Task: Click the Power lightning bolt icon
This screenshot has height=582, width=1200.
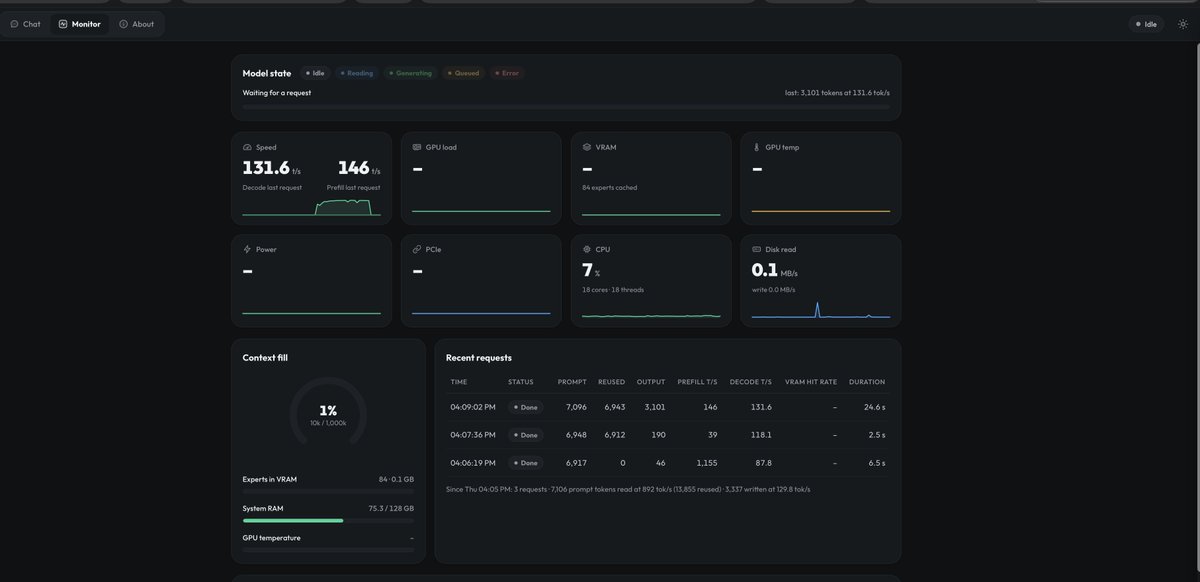Action: pyautogui.click(x=247, y=249)
